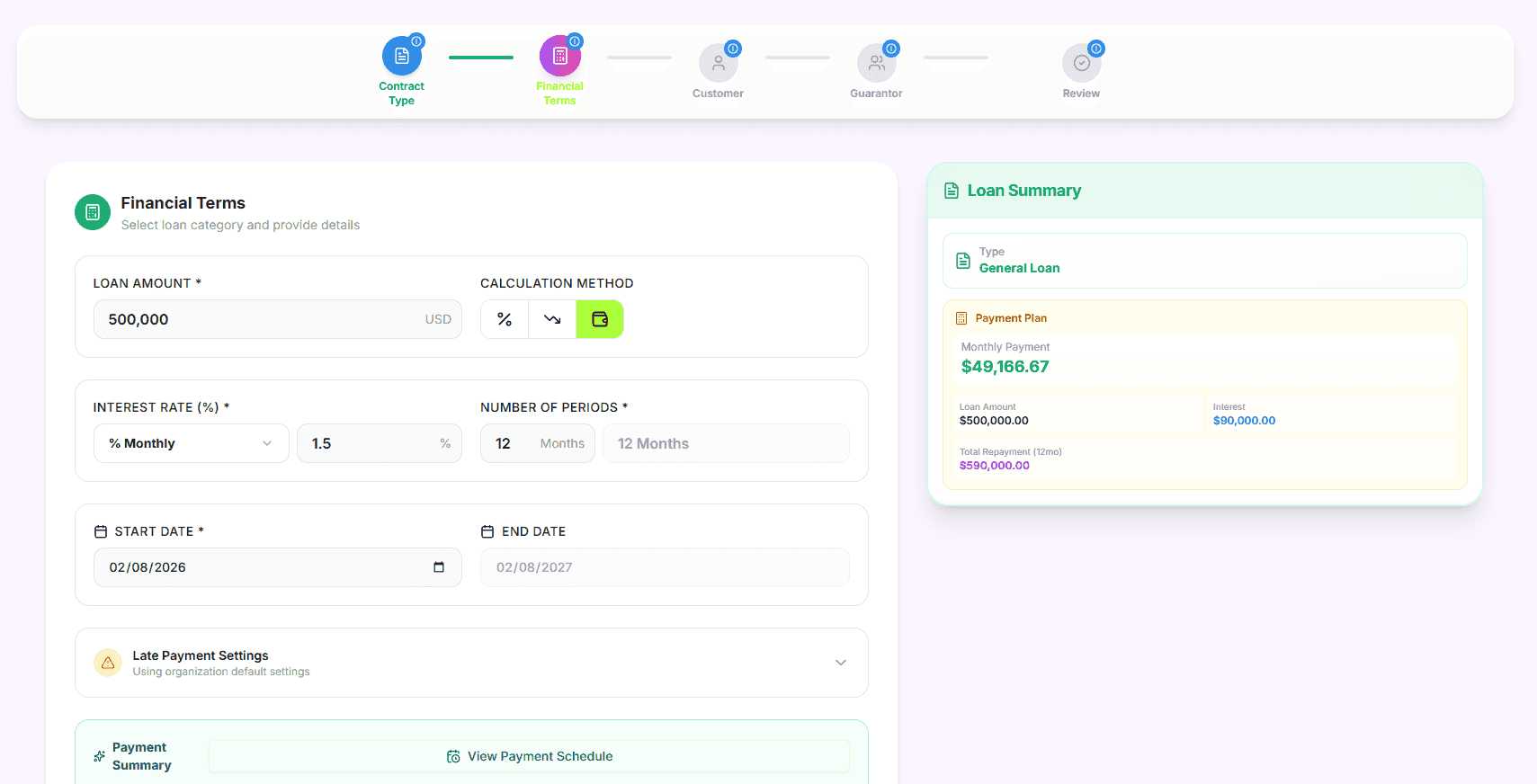
Task: Click 'Using organization default settings' text
Action: (221, 672)
